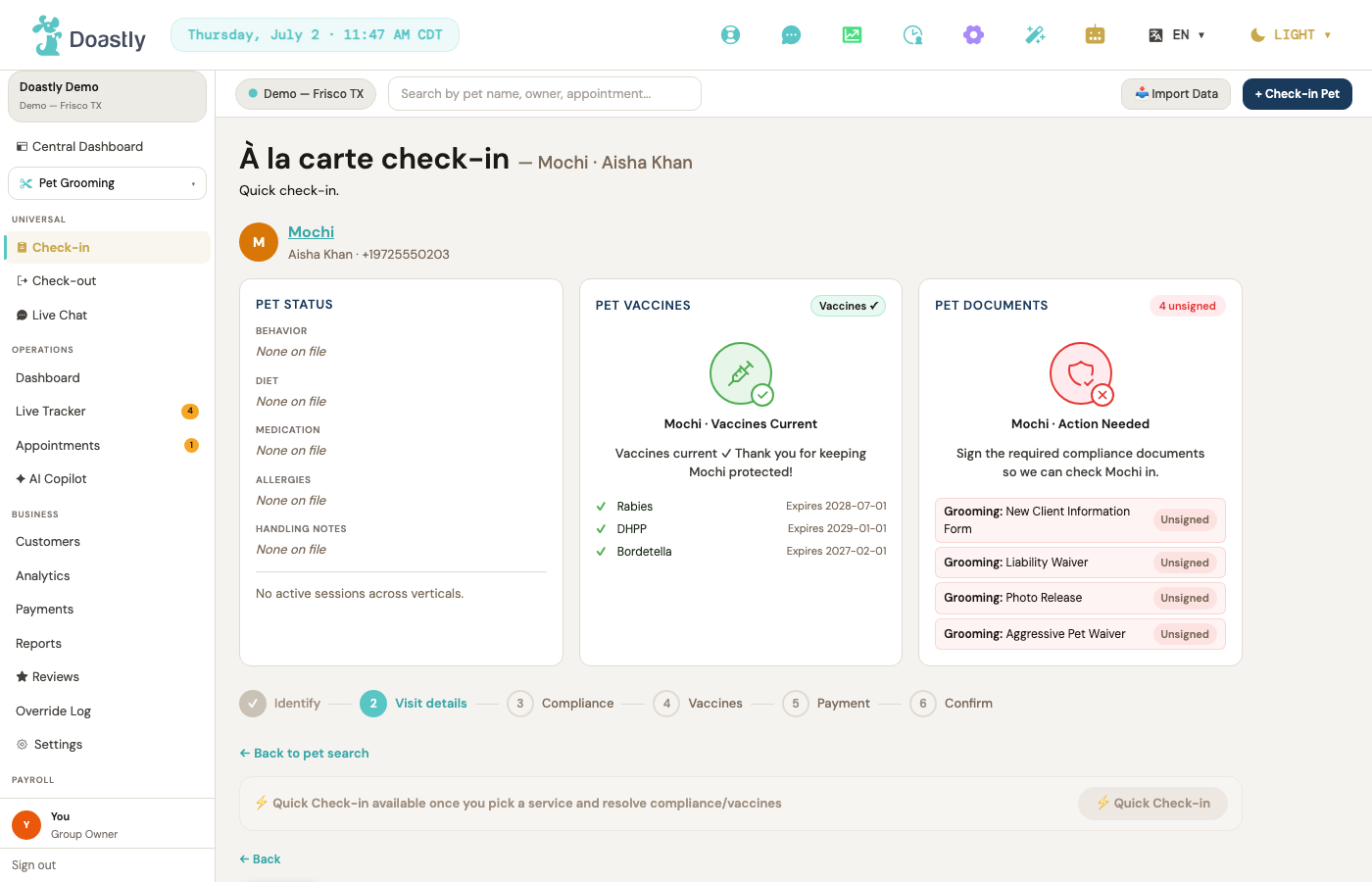Open Grooming: New Client Information Form row
This screenshot has width=1372, height=882.
(1080, 520)
